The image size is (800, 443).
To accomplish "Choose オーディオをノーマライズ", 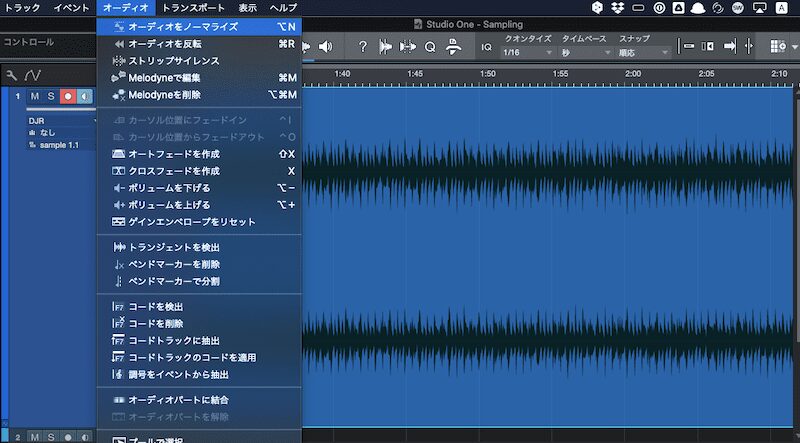I will click(x=199, y=27).
